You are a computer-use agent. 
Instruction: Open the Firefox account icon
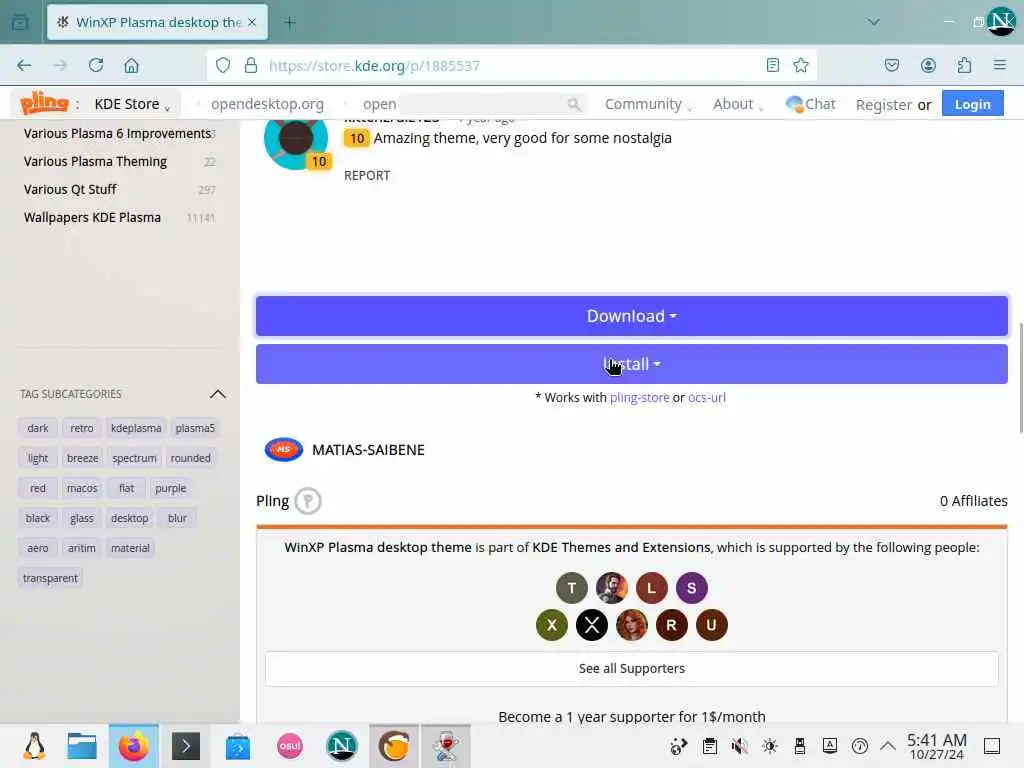click(928, 65)
